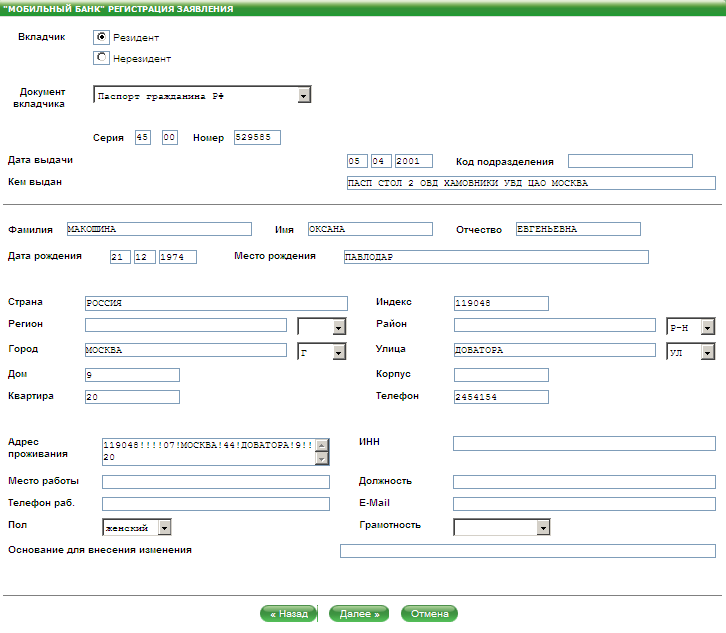Click the Дата выдачи day field 05
The image size is (726, 633).
[x=357, y=161]
